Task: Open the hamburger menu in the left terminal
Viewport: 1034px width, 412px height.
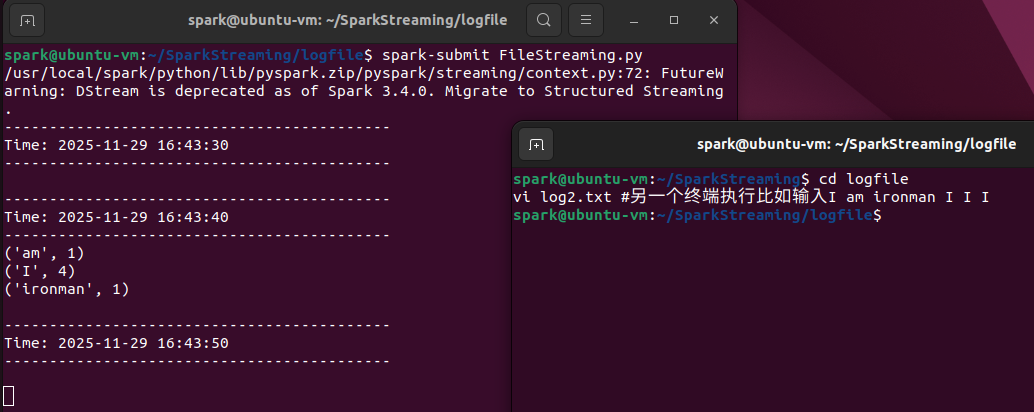Action: pos(586,20)
